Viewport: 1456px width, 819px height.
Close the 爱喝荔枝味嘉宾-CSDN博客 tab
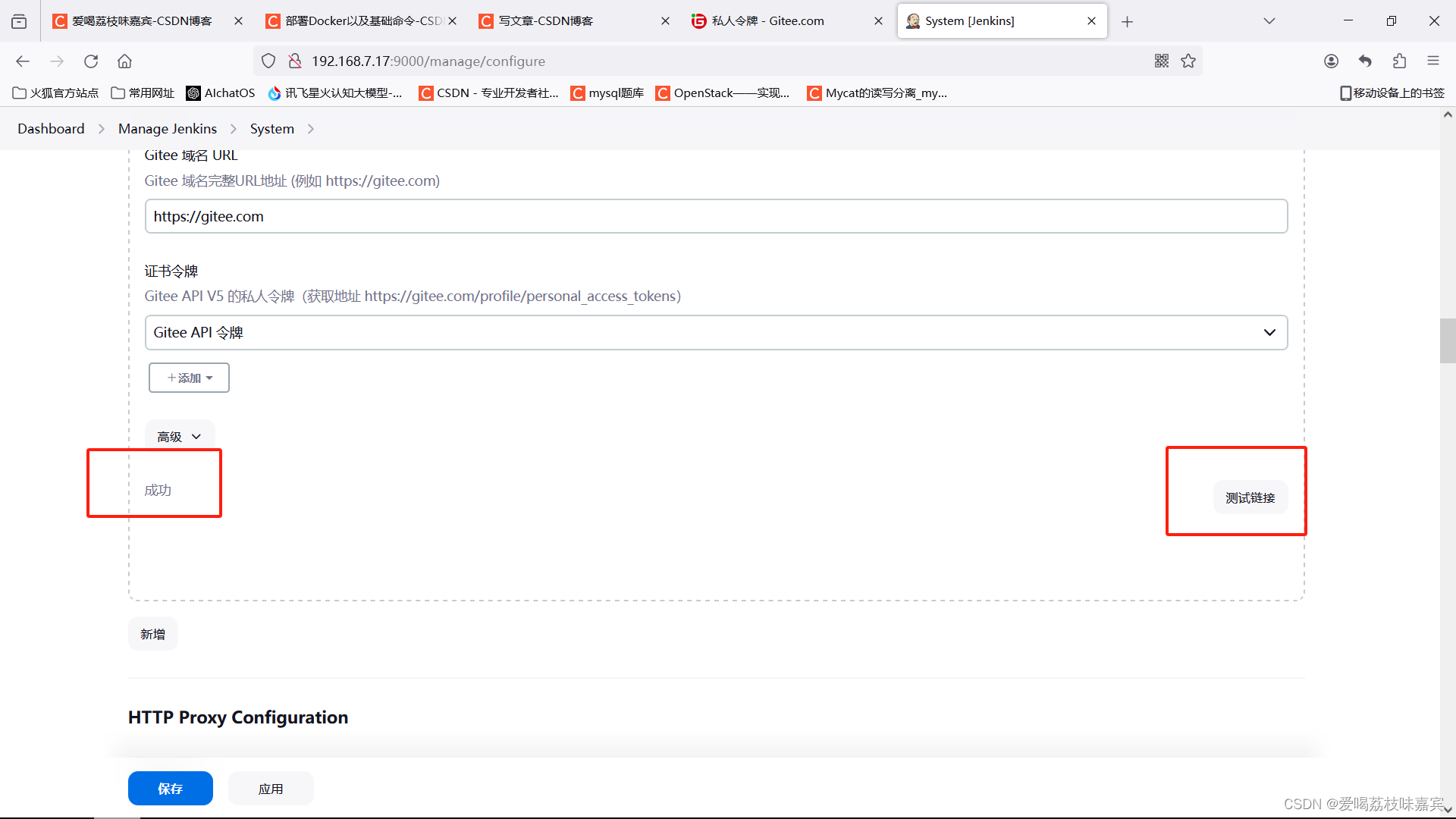238,21
